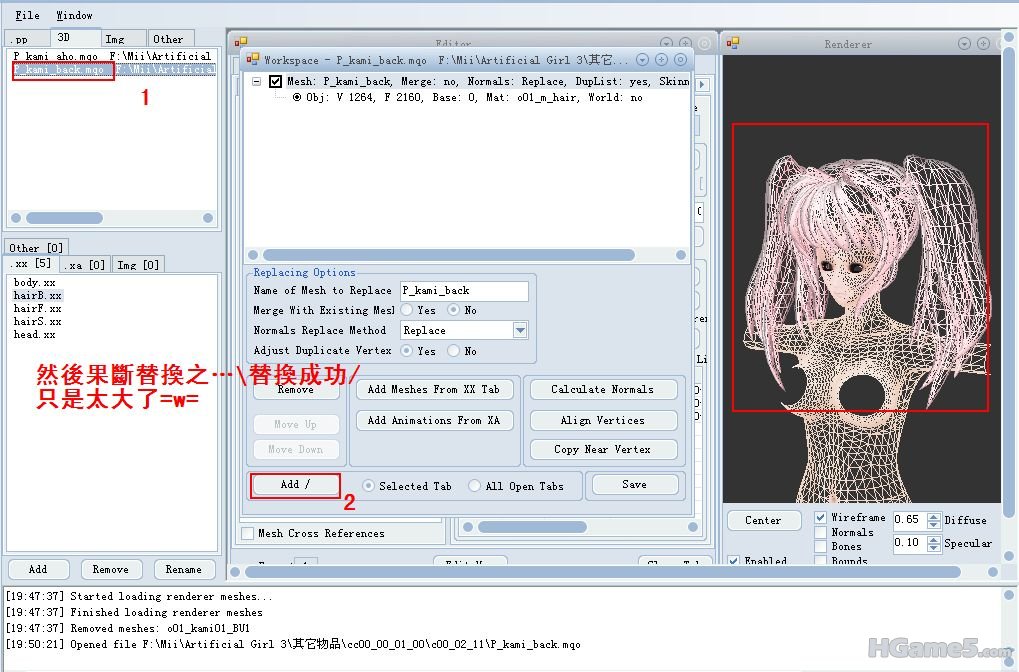Click left arrow of opened-files list scrollbar
The height and width of the screenshot is (672, 1019).
(x=16, y=218)
